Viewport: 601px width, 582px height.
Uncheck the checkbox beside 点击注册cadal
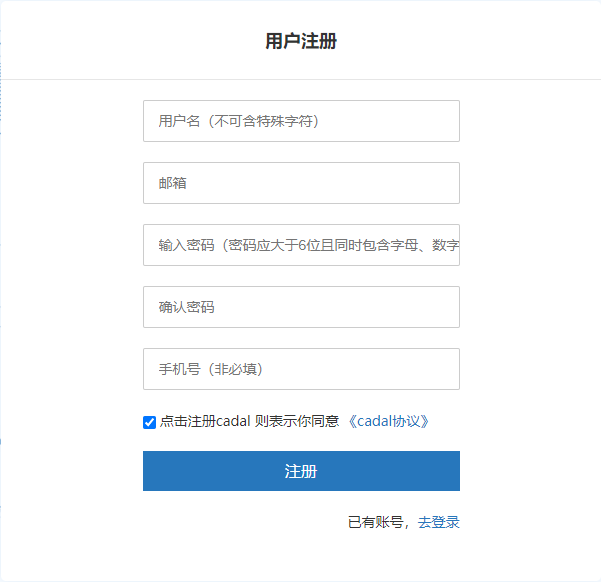(x=150, y=422)
